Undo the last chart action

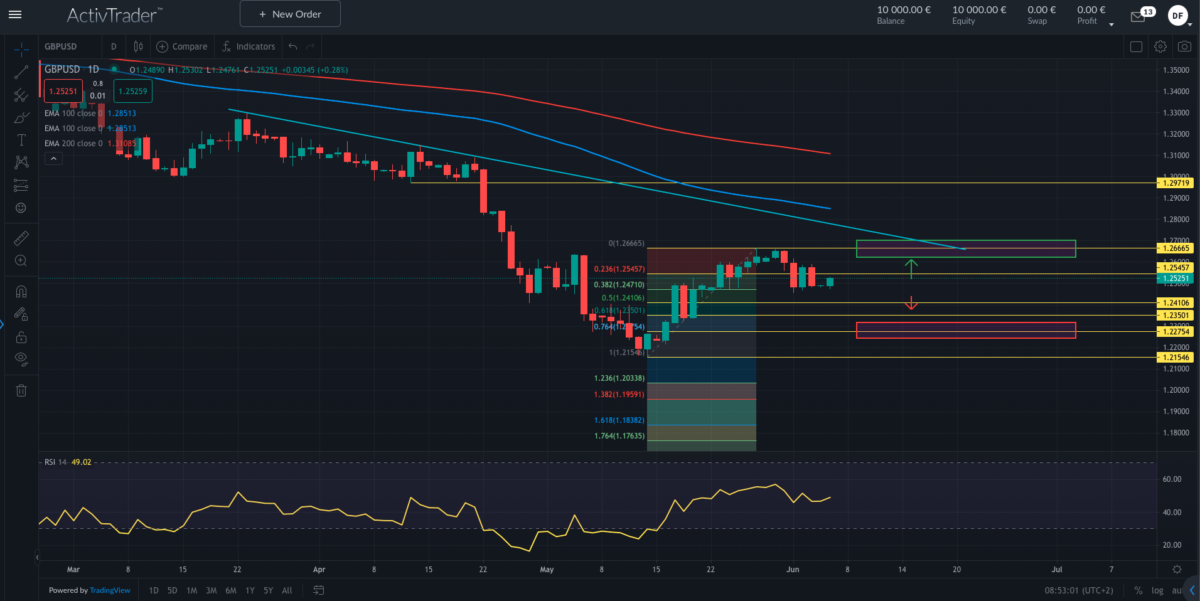(292, 46)
